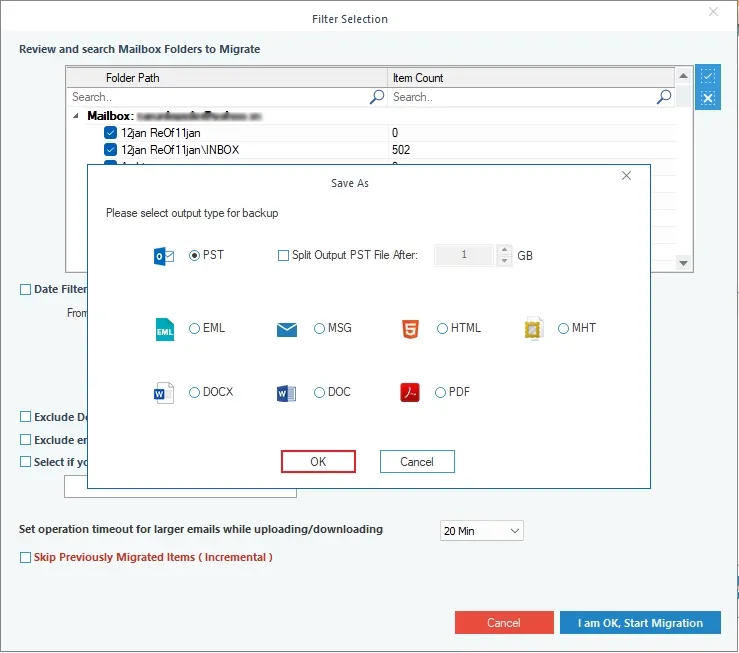Pick the DOCX output radio button
This screenshot has height=653, width=739.
(x=194, y=392)
